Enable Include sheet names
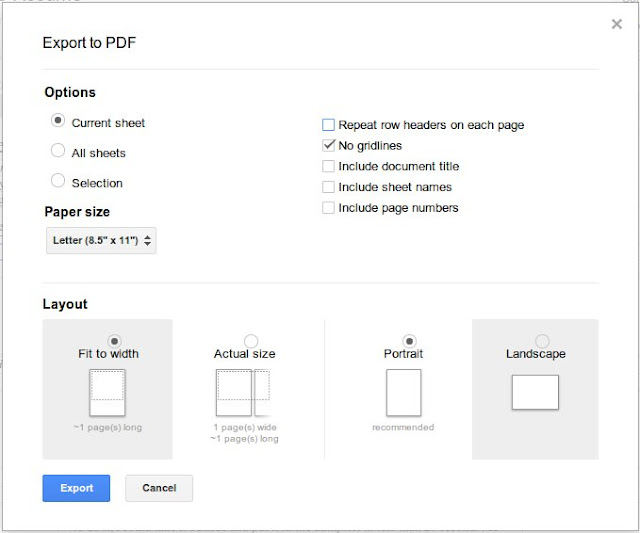 click(328, 187)
